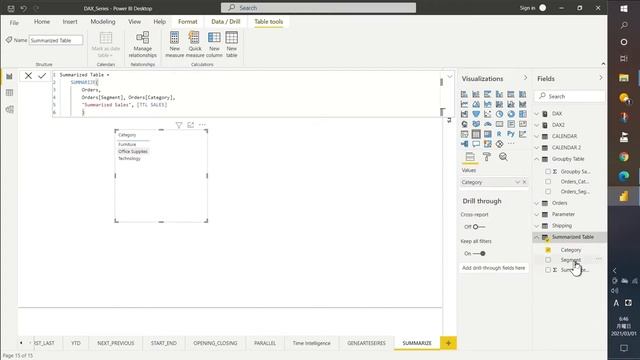Click New column in the ribbon
The height and width of the screenshot is (360, 640).
(214, 44)
